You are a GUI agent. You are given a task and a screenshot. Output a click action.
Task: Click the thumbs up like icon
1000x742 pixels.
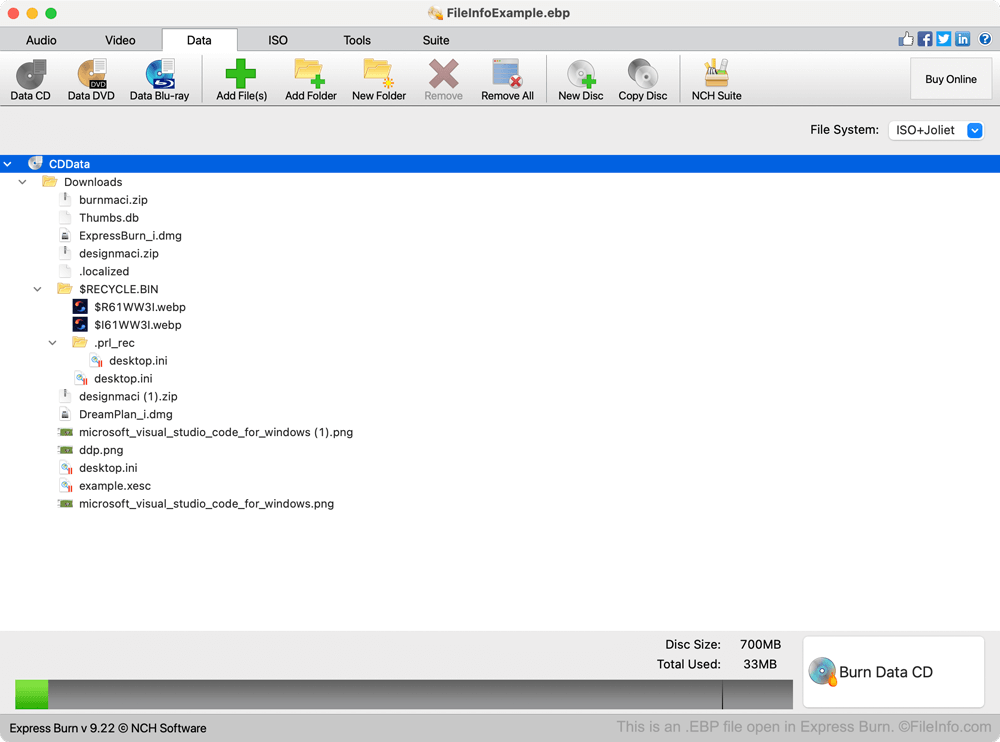tap(906, 40)
